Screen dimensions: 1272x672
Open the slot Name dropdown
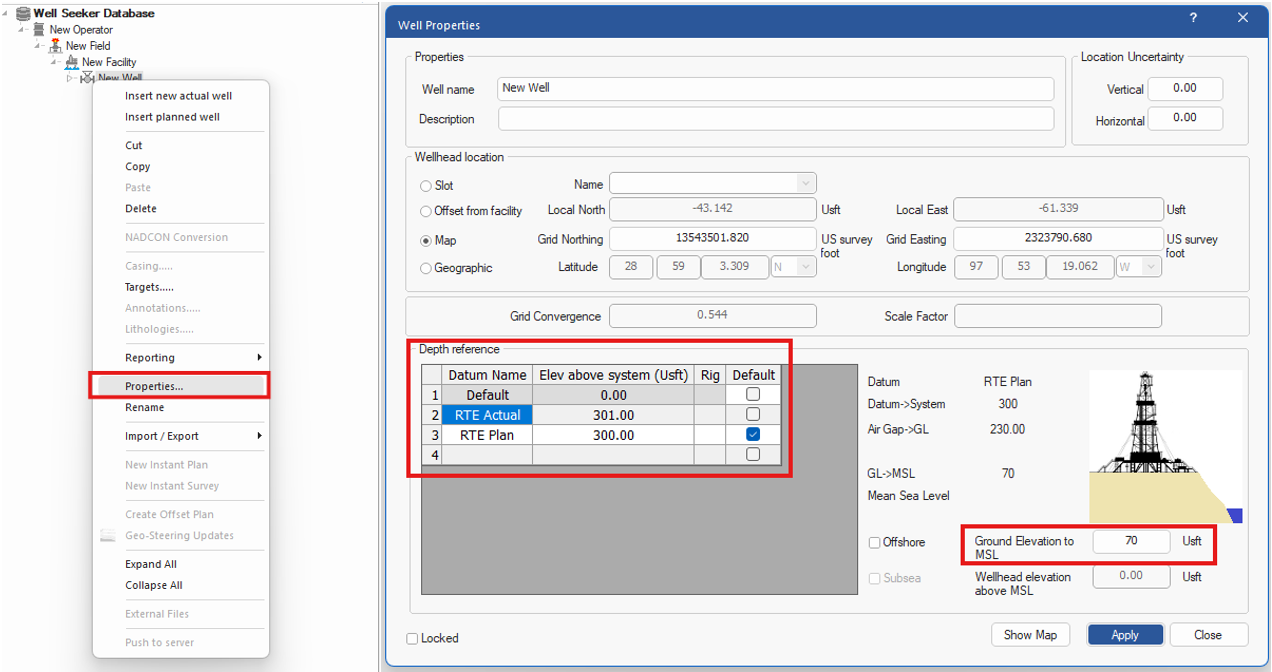(x=805, y=184)
